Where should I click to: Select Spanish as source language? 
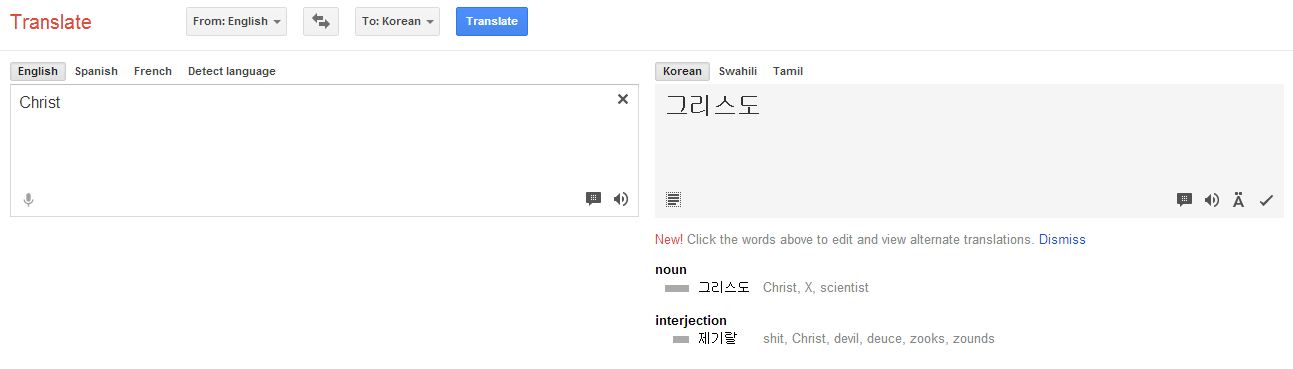pyautogui.click(x=96, y=71)
